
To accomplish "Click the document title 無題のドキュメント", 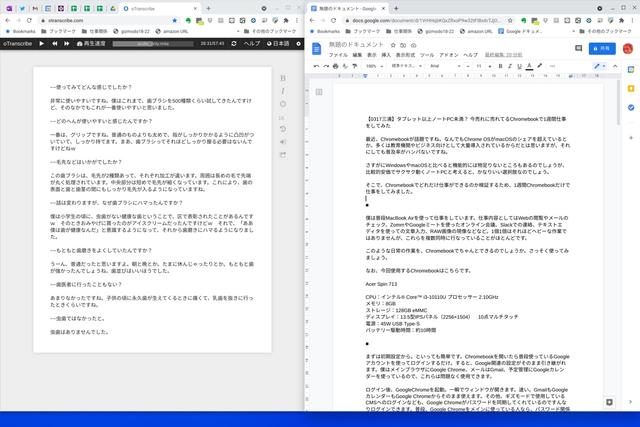I will 356,45.
